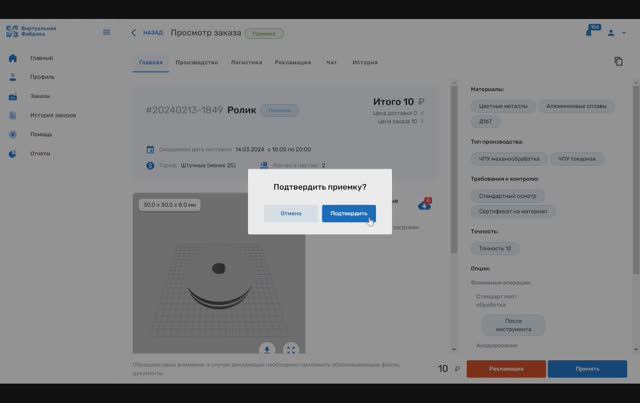Click the Алюминиевые сплавы material chip
The height and width of the screenshot is (403, 640).
click(x=576, y=106)
